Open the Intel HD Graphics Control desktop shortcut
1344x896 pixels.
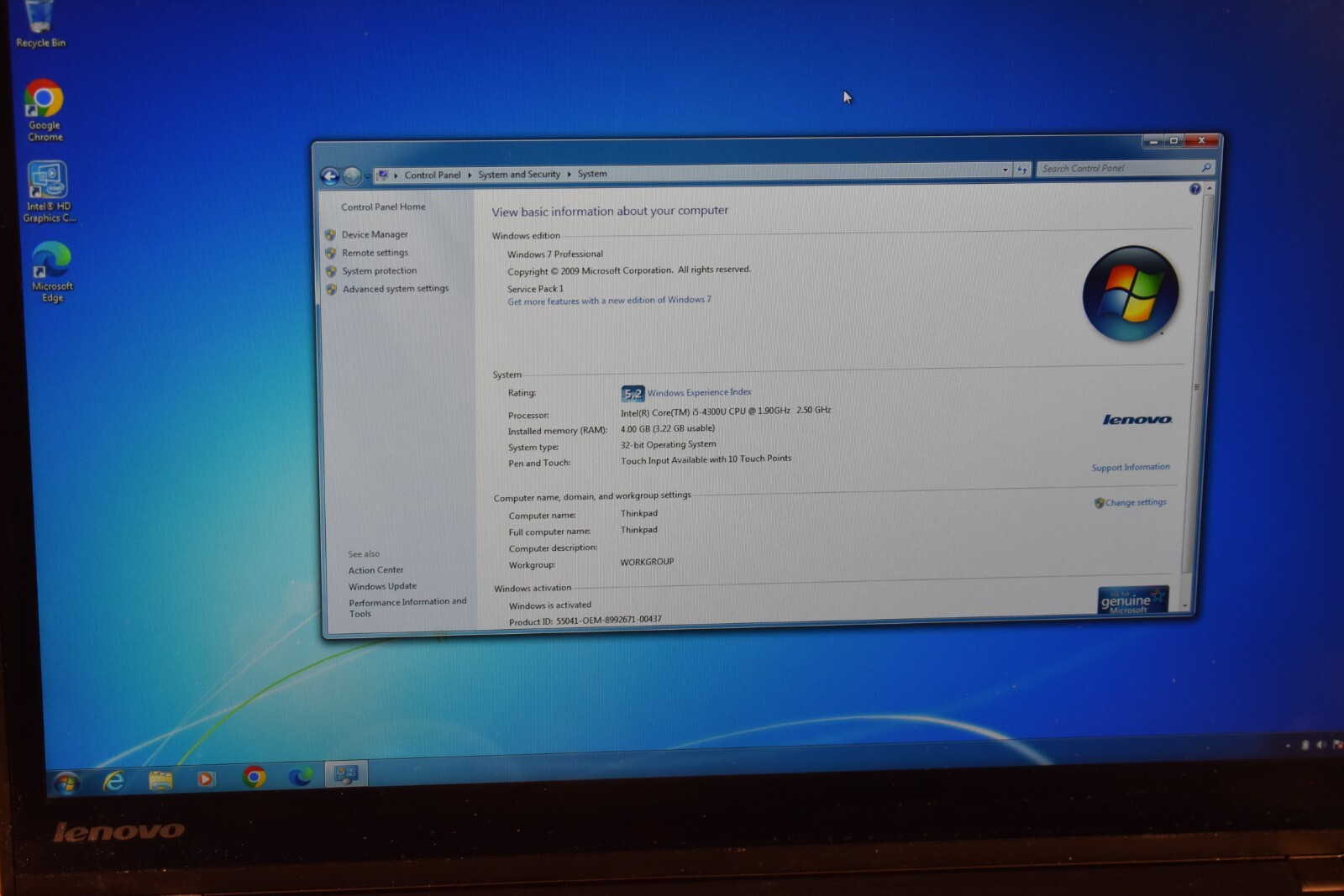[48, 192]
